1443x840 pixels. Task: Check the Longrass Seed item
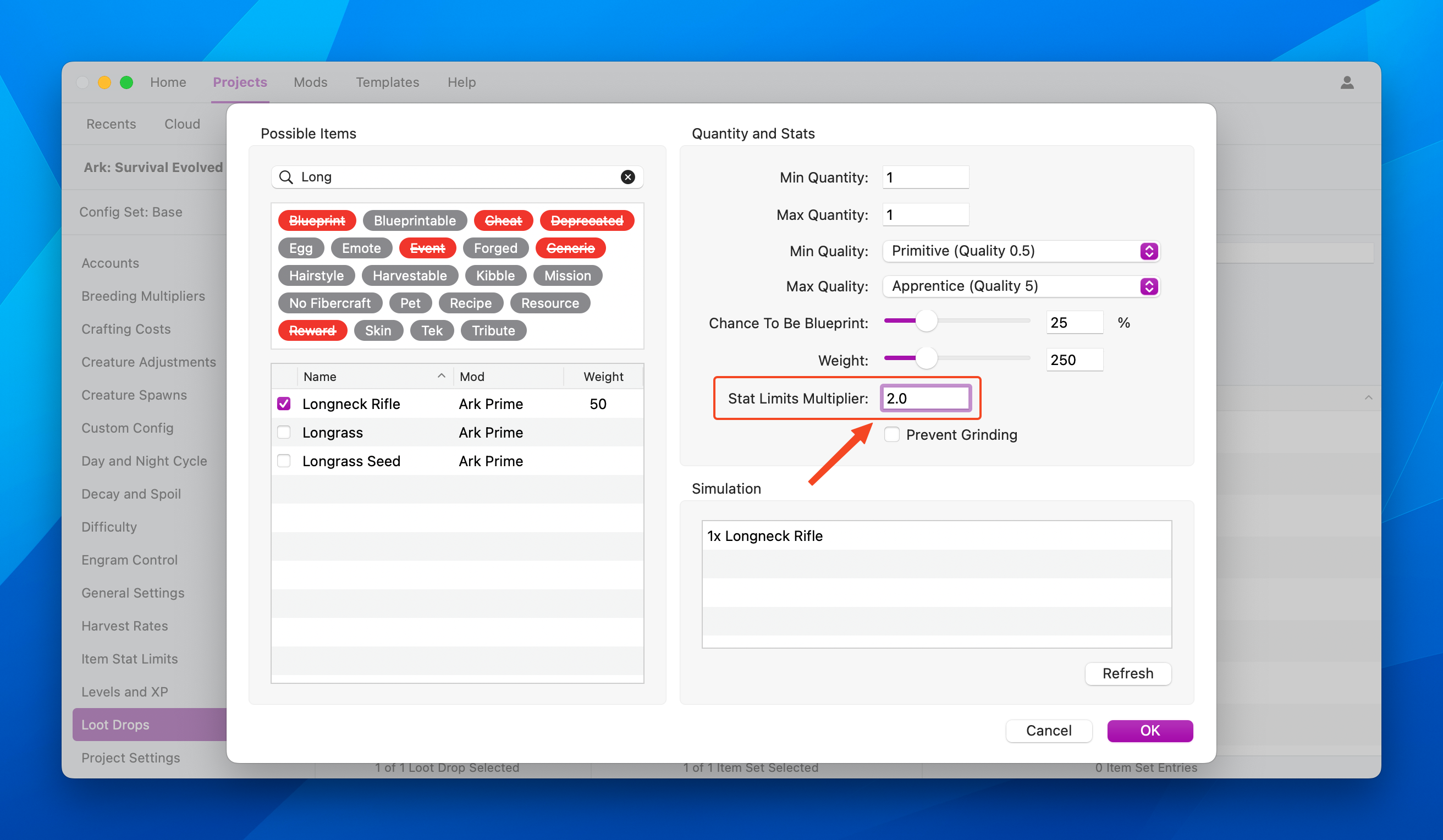[x=284, y=461]
